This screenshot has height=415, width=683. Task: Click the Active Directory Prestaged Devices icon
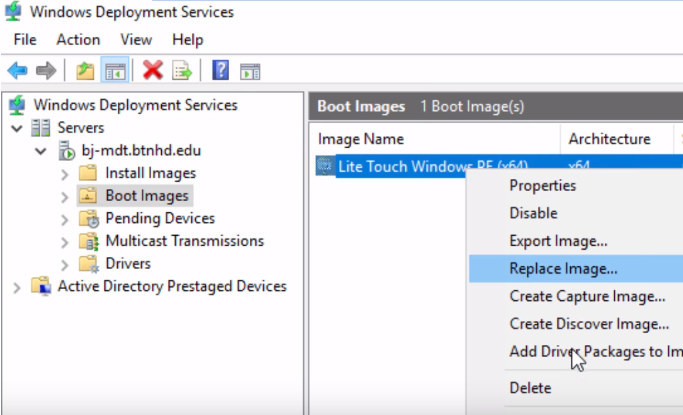click(41, 286)
